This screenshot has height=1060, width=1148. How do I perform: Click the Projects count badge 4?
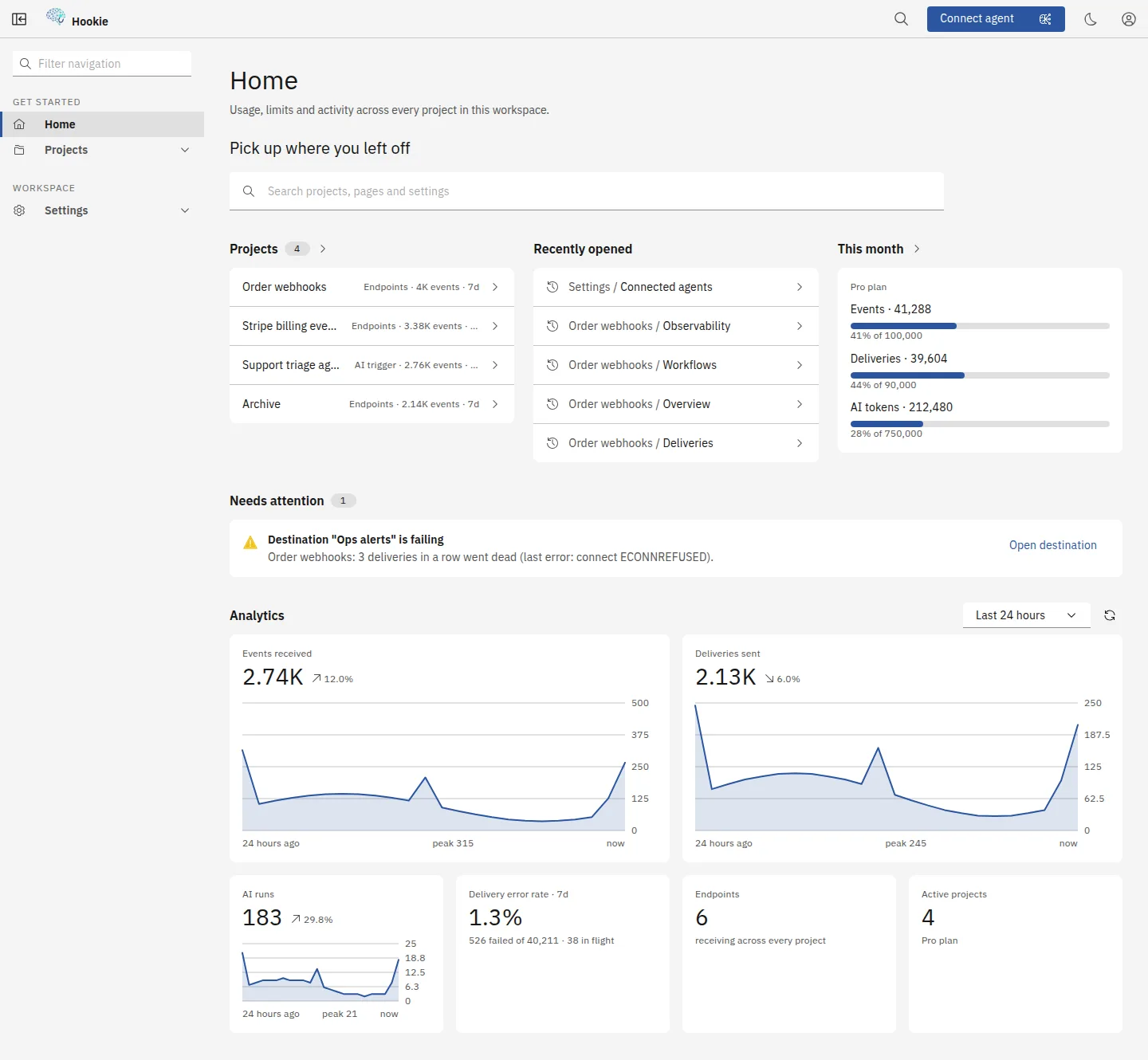[x=297, y=249]
